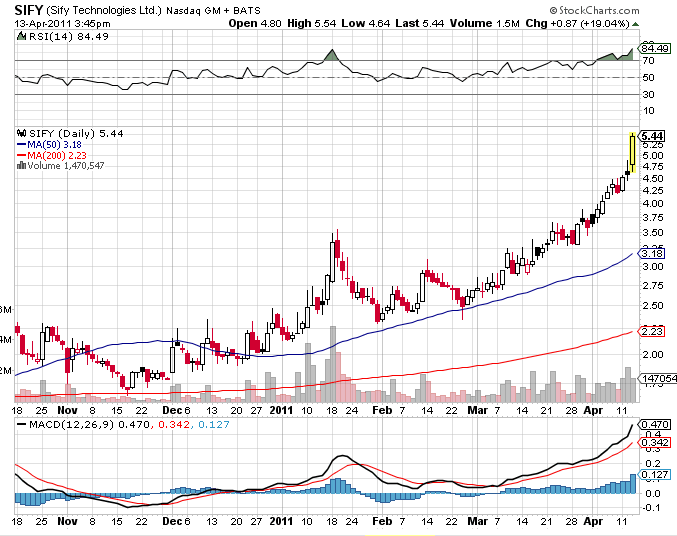This screenshot has height=536, width=677.
Task: Click the Chg +0.87 (+19.04%) value
Action: [x=577, y=23]
